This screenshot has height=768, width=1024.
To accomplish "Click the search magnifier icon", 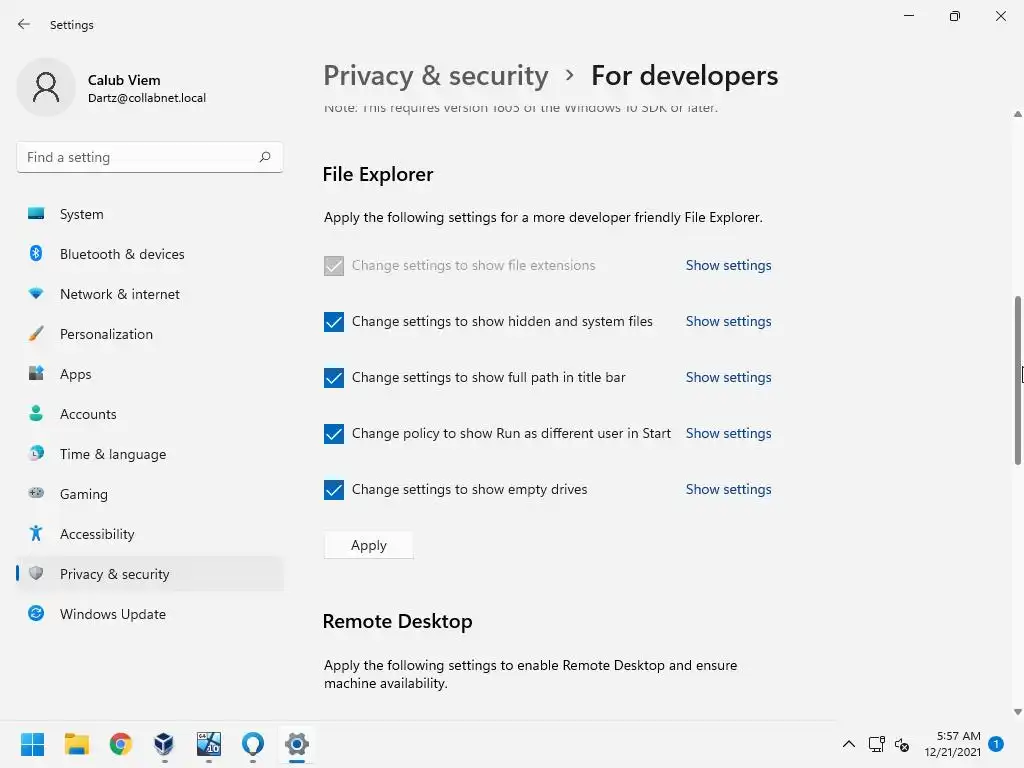I will click(x=265, y=157).
